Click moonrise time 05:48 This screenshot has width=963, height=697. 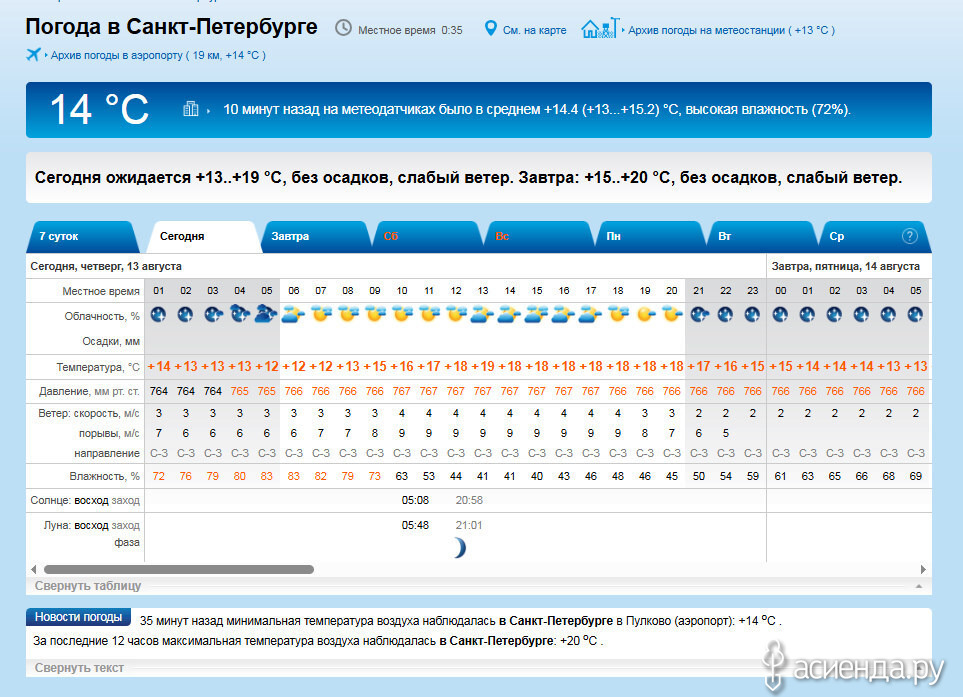pyautogui.click(x=415, y=526)
